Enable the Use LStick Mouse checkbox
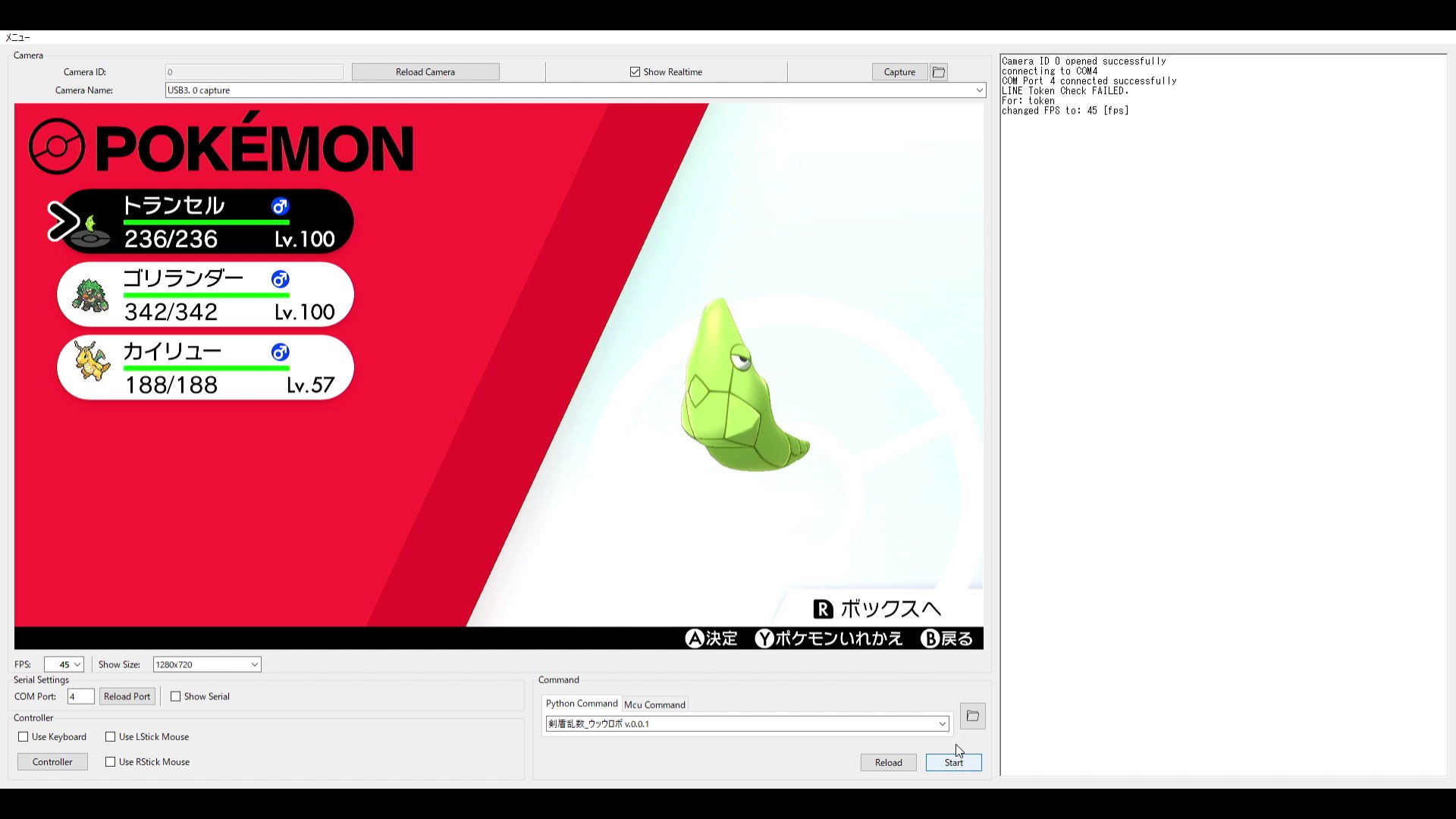 point(111,736)
